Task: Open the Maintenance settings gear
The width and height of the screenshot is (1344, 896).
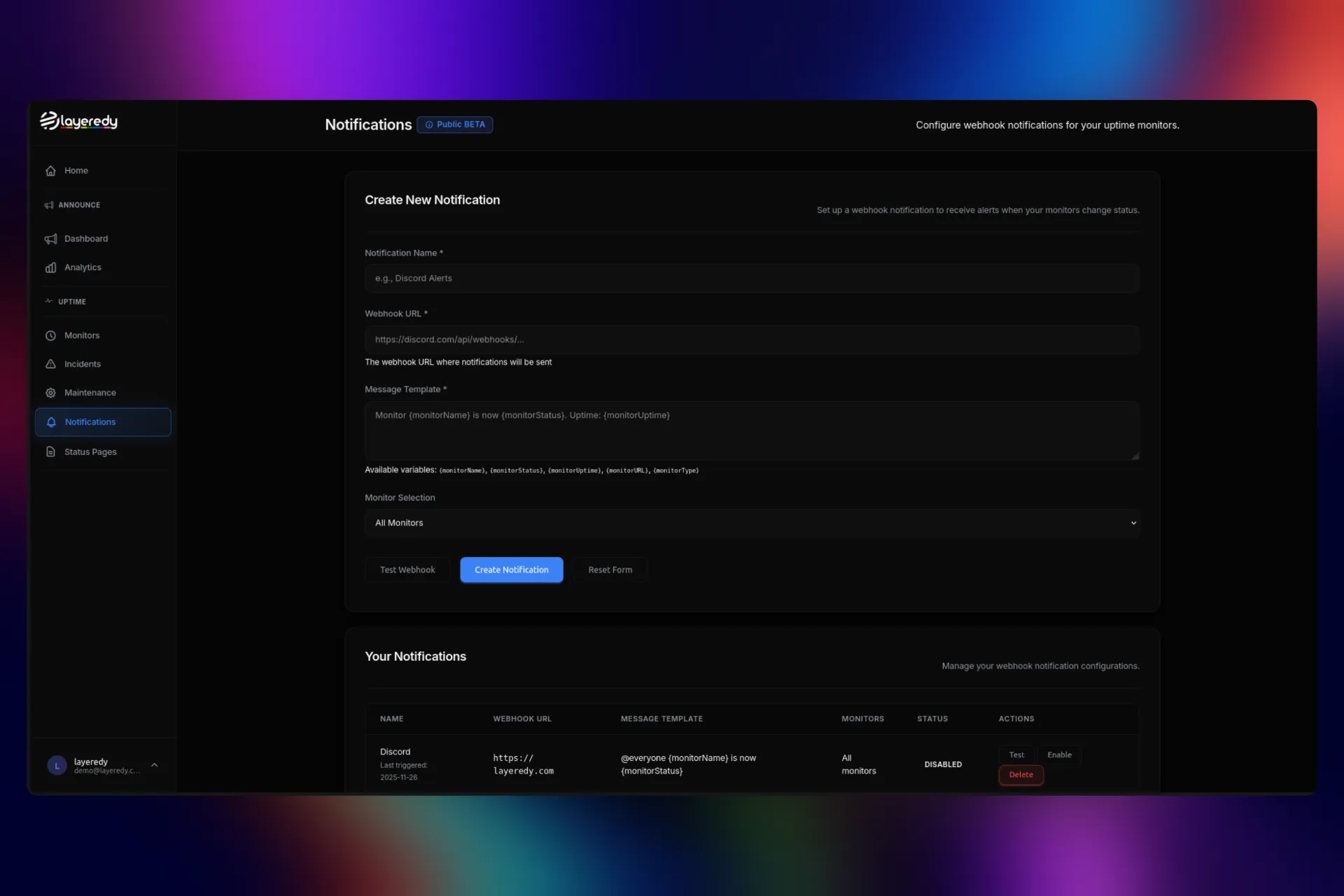Action: [50, 393]
